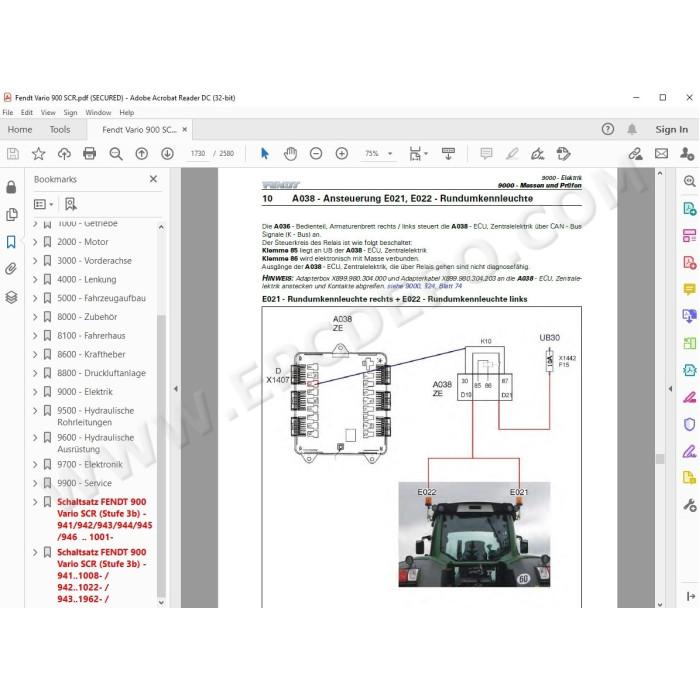Open the File menu
This screenshot has height=700, width=700.
8,112
